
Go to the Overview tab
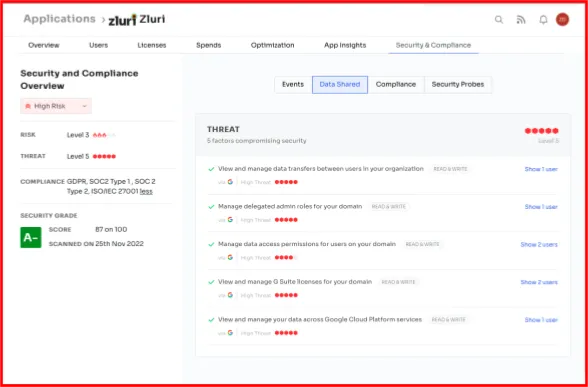click(44, 45)
